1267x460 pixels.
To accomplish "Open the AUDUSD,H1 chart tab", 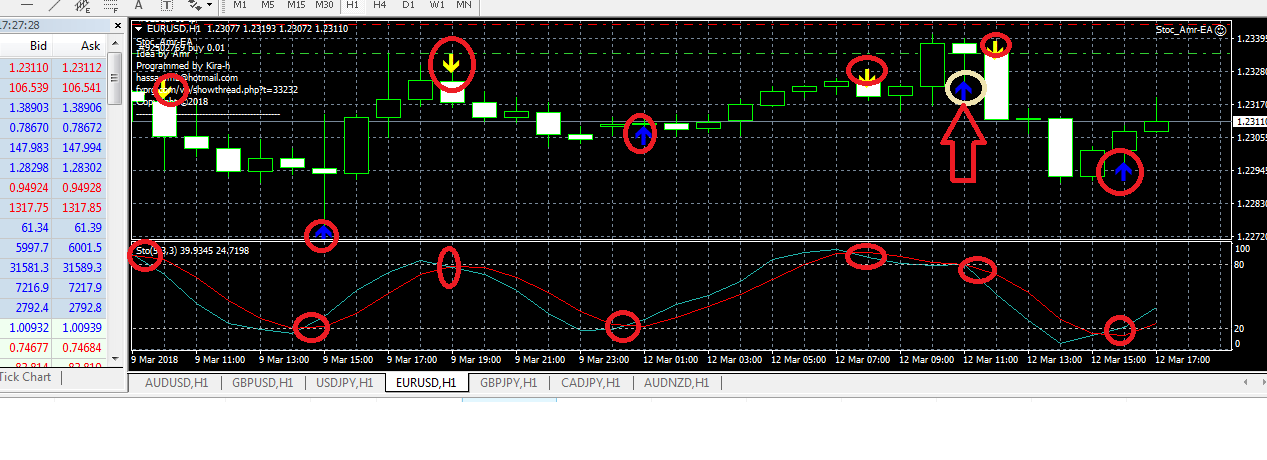I will pyautogui.click(x=175, y=382).
